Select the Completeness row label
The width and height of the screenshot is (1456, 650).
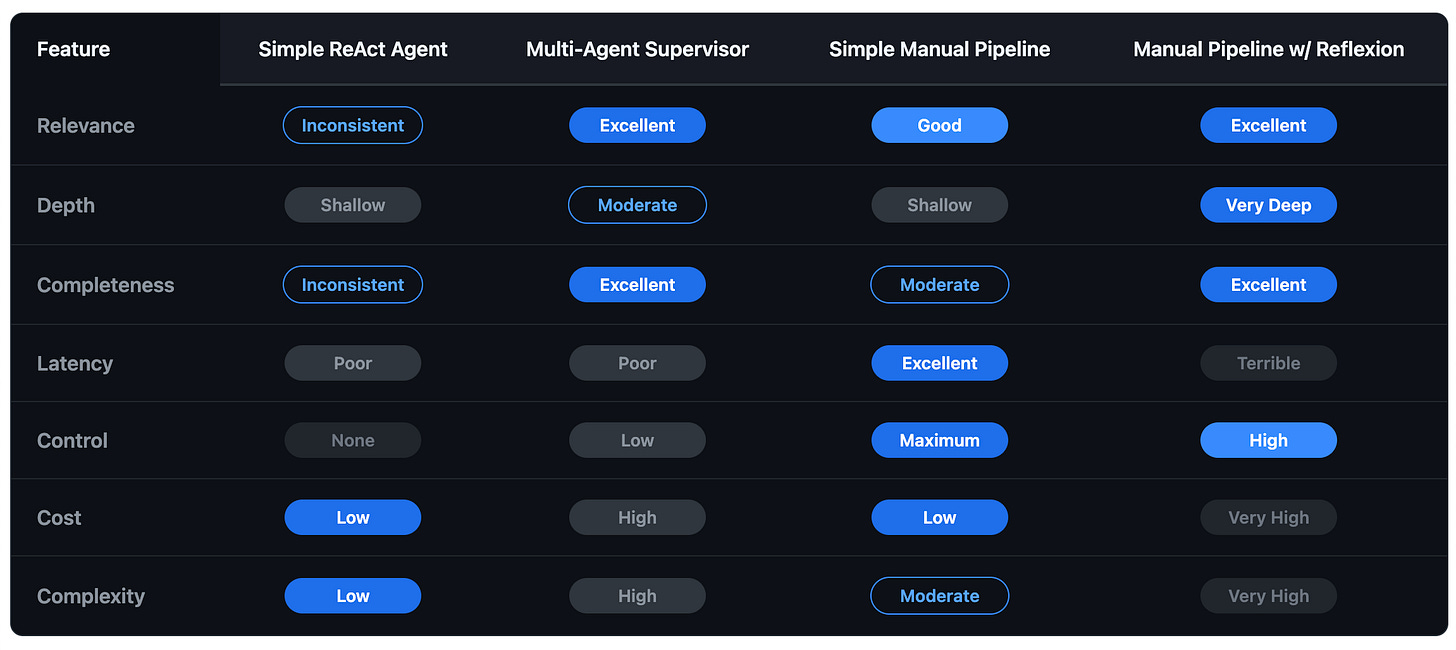click(x=105, y=285)
